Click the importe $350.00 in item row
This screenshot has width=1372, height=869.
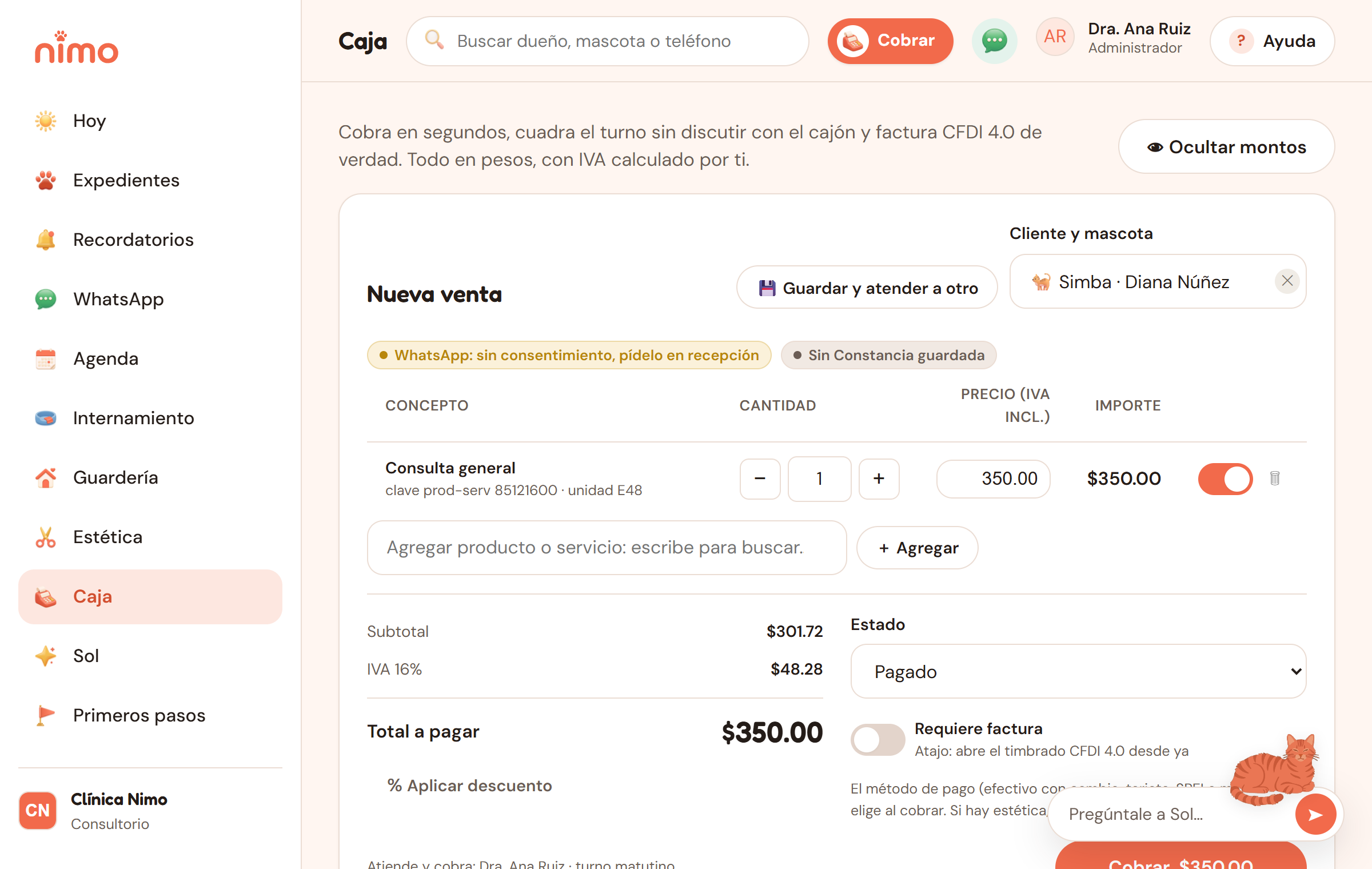[x=1124, y=479]
